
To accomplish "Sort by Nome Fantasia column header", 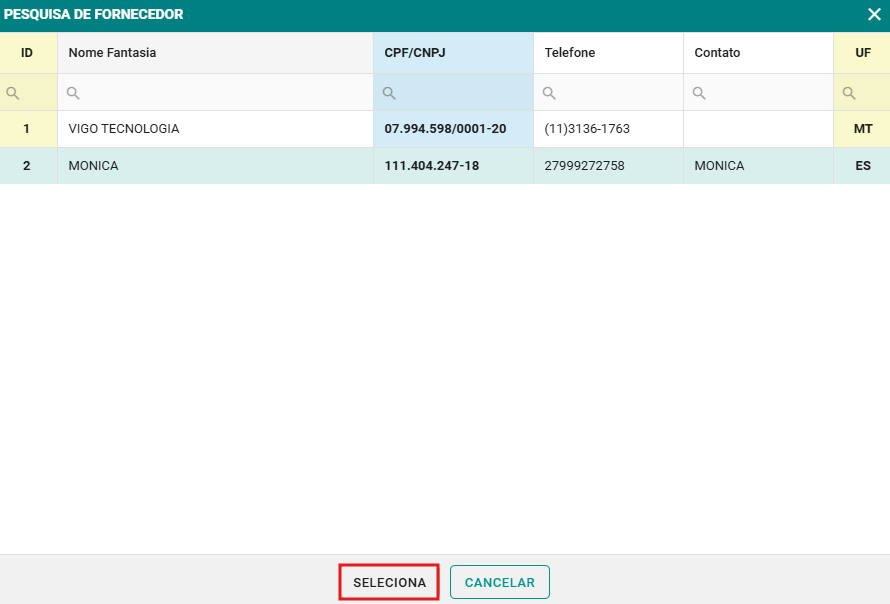I will pyautogui.click(x=112, y=53).
